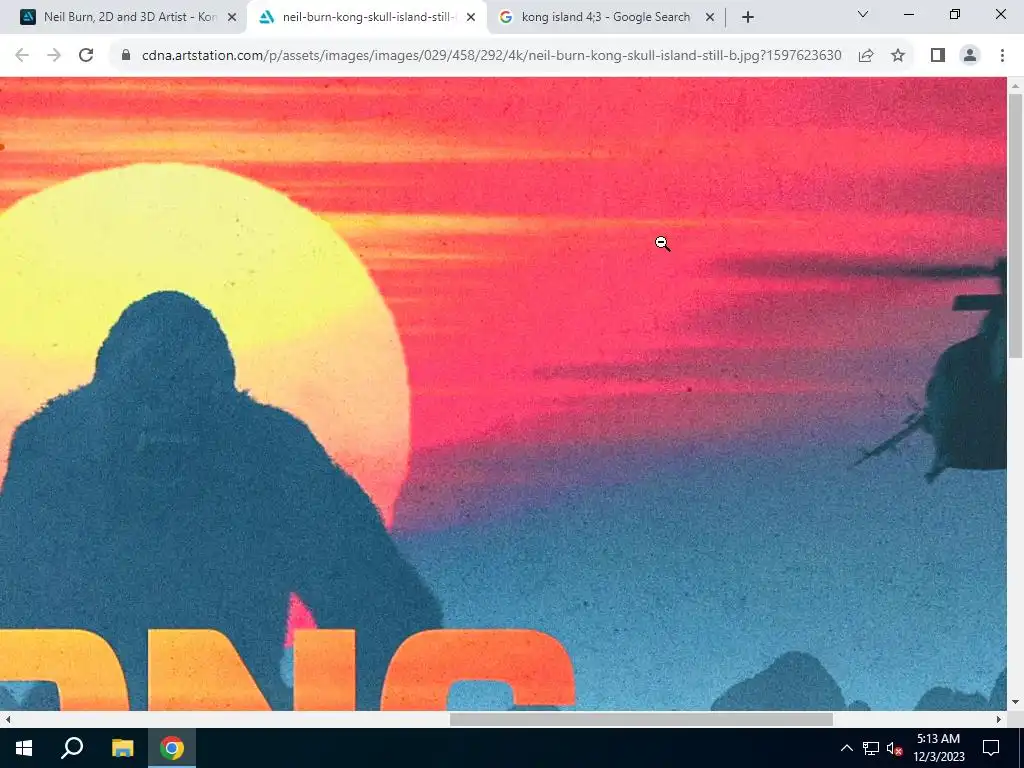
Task: Click the scroll down arrow
Action: point(1015,703)
